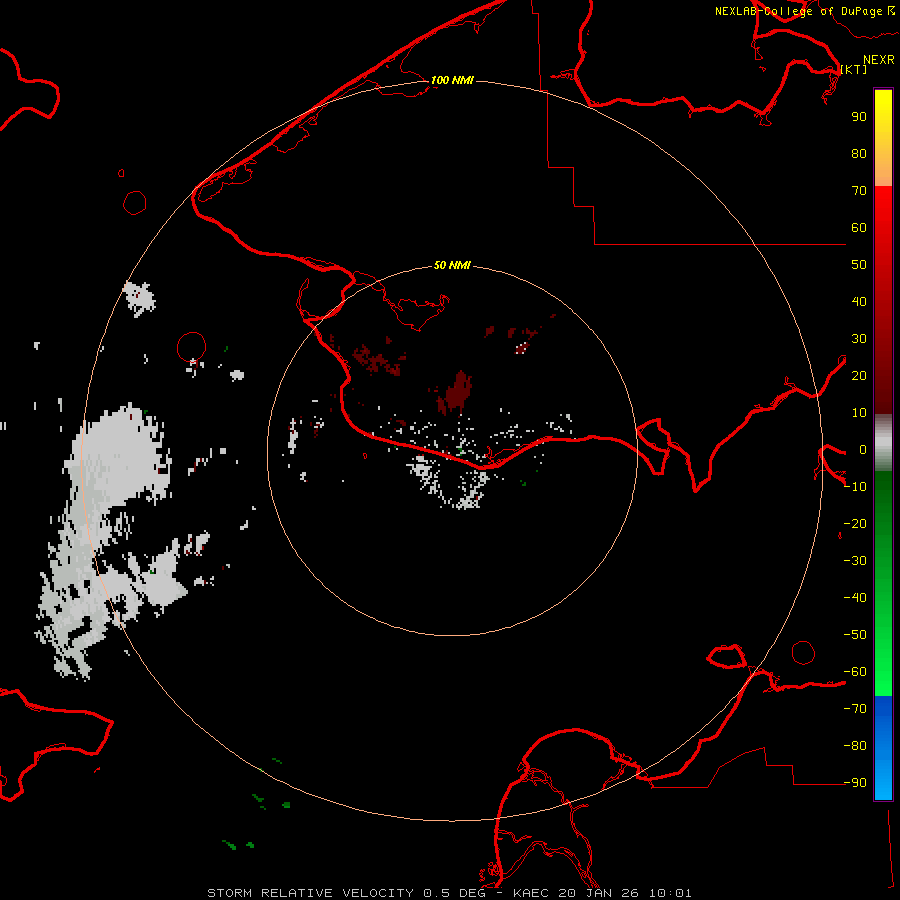This screenshot has width=900, height=900.
Task: Click the 30 value on velocity scale
Action: pyautogui.click(x=859, y=339)
